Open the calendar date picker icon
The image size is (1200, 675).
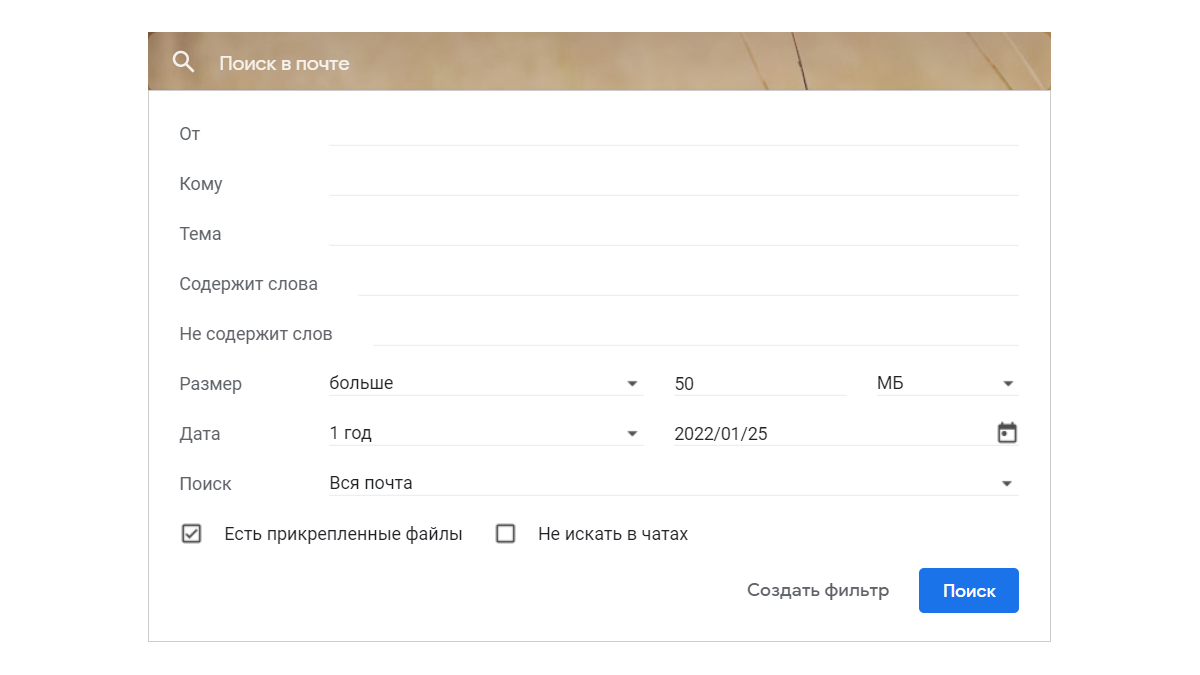tap(1007, 432)
